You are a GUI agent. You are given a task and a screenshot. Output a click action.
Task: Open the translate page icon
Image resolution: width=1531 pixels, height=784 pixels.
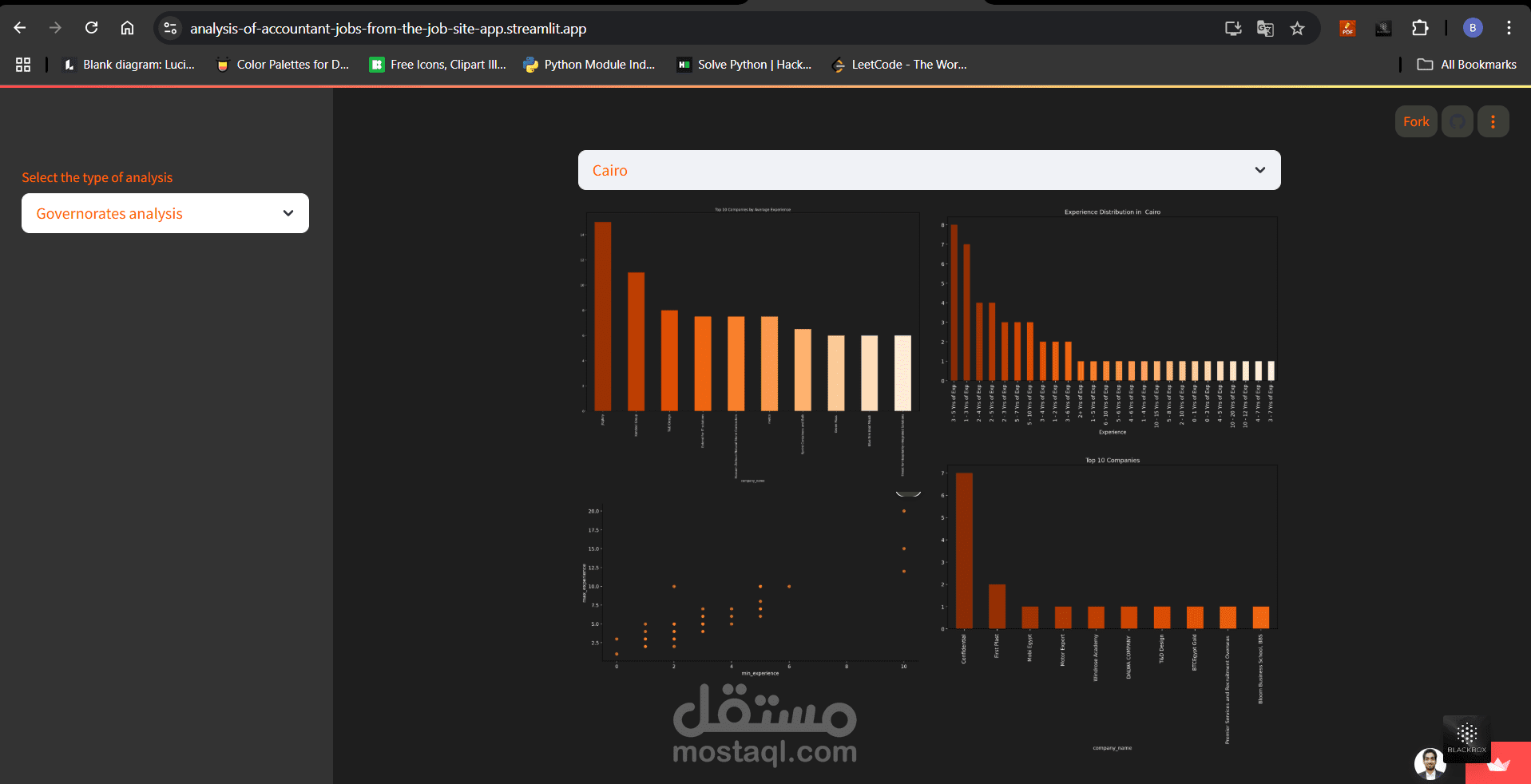1265,29
